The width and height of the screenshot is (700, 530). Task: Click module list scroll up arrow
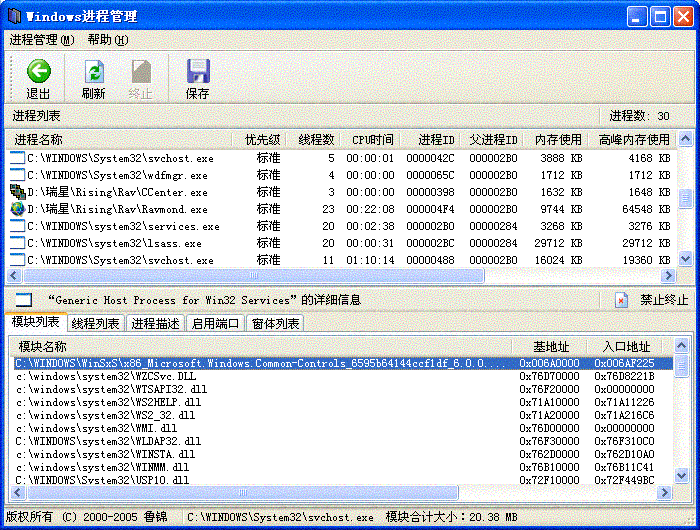681,346
